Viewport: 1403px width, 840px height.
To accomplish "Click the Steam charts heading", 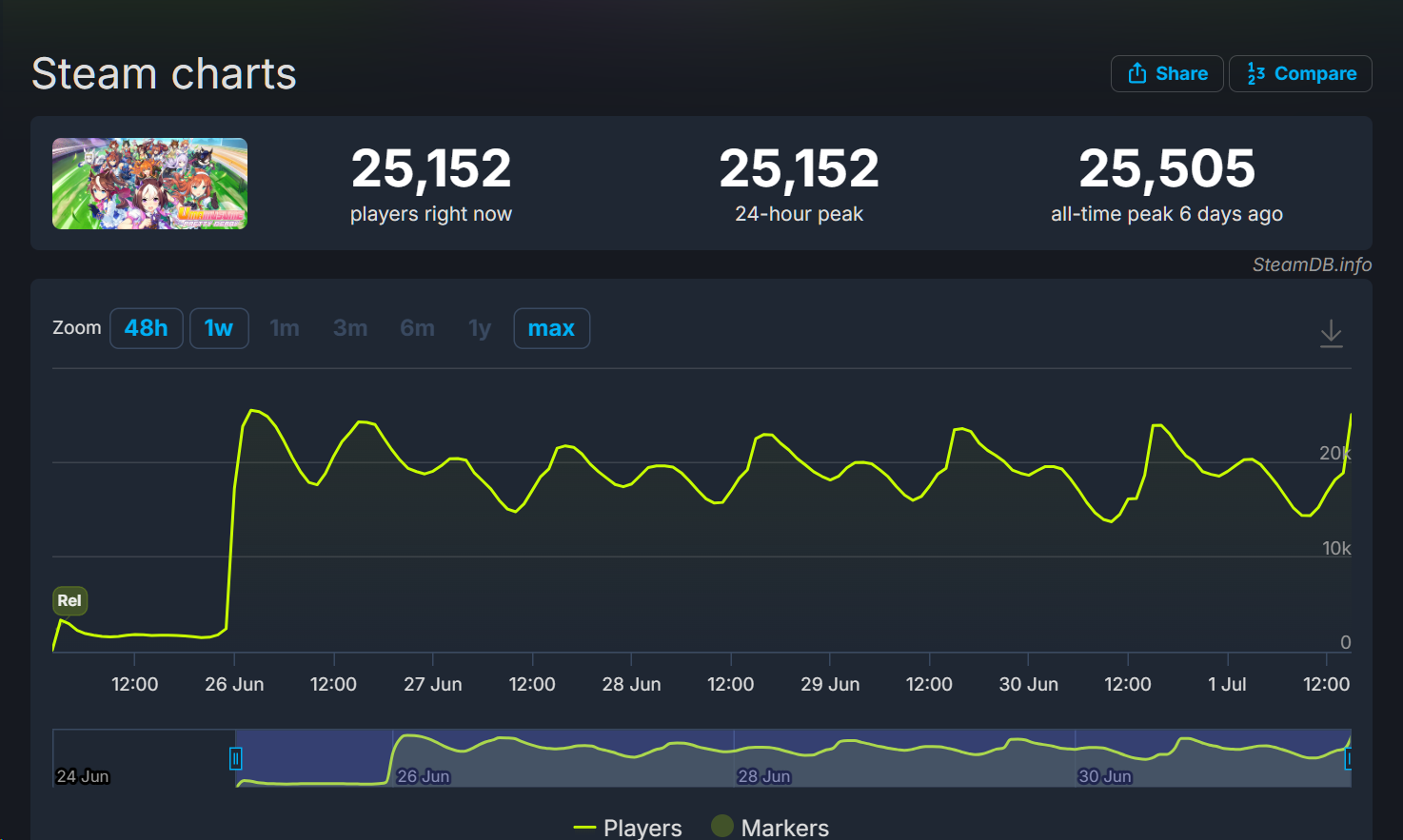I will [x=164, y=74].
